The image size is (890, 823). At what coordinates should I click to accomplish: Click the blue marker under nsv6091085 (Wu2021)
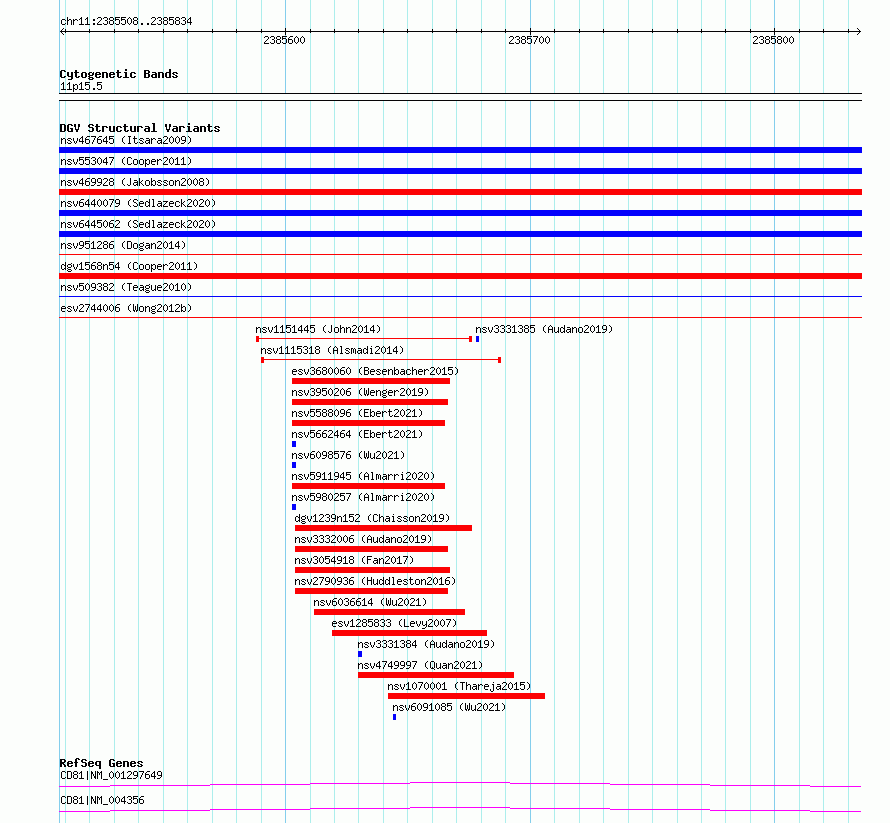click(394, 717)
